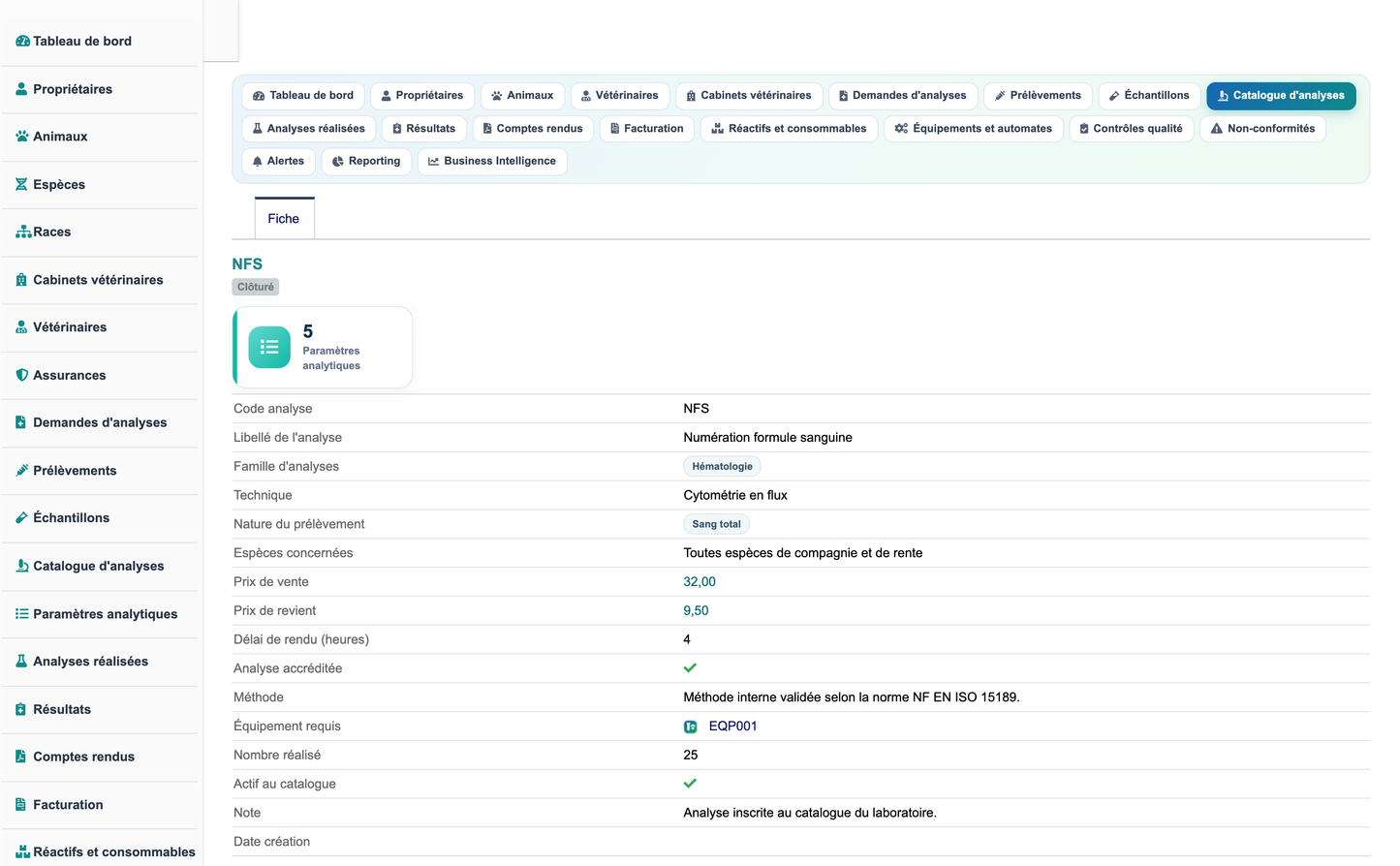The image size is (1400, 866).
Task: Select Demandes d'analyses in the top menu
Action: pos(903,96)
